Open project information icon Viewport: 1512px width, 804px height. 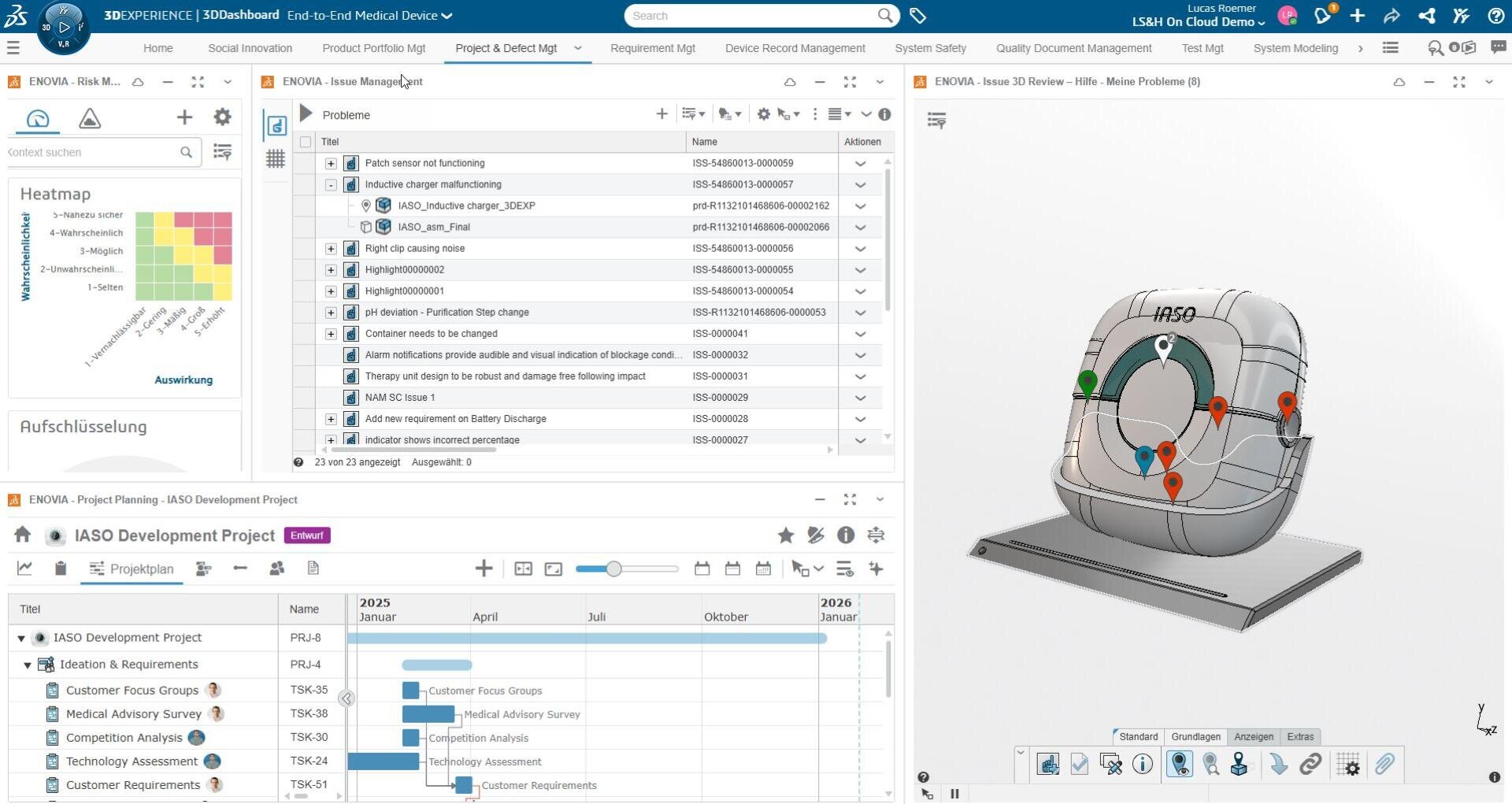(846, 535)
